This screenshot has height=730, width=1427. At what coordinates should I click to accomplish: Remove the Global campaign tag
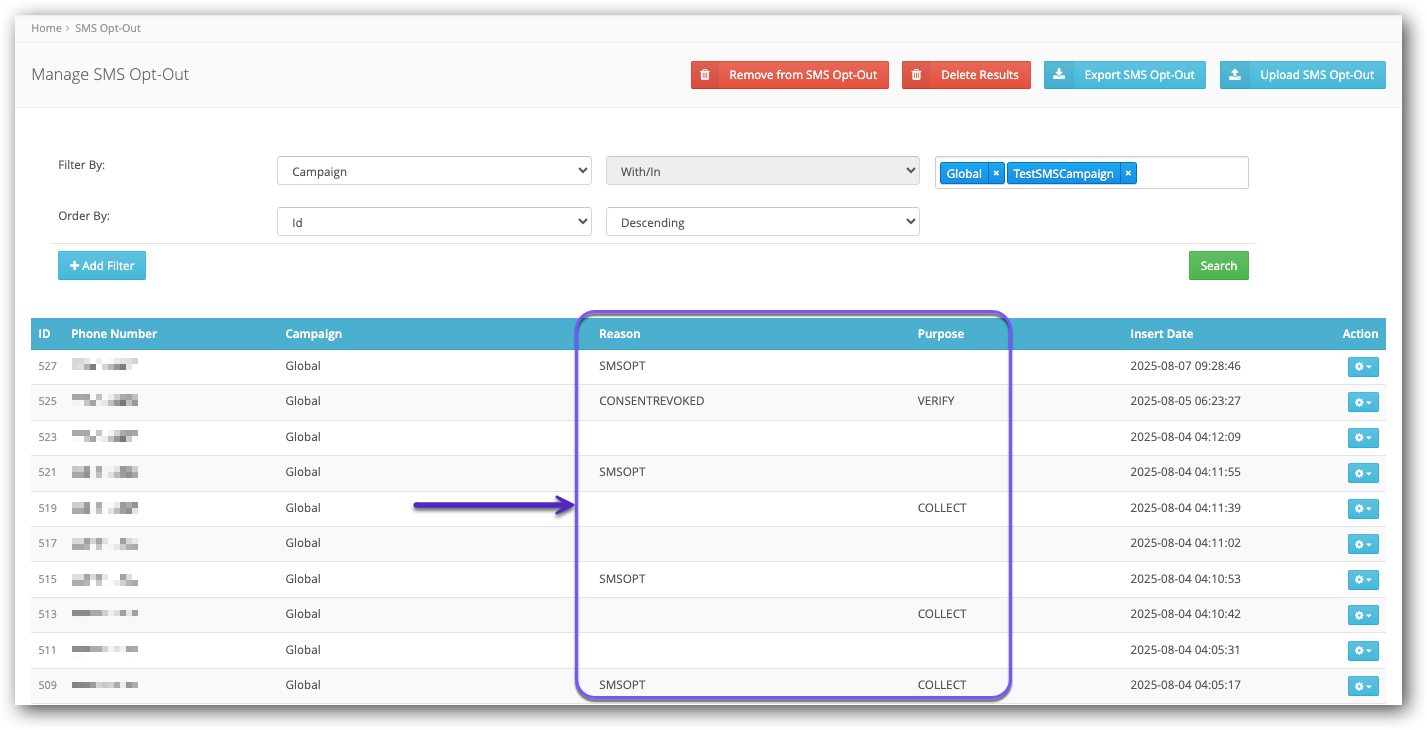996,173
